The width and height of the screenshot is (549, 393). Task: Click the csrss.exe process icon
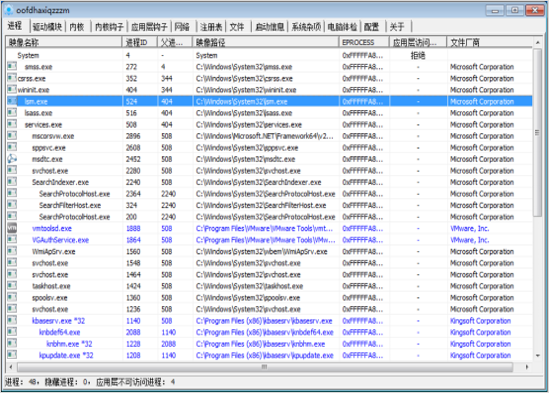click(12, 78)
